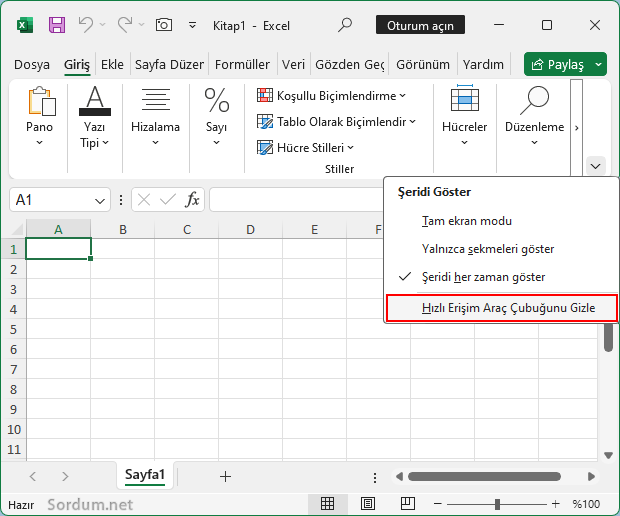
Task: Open Tablo Olarak Biçimlendir dropdown
Action: click(336, 122)
